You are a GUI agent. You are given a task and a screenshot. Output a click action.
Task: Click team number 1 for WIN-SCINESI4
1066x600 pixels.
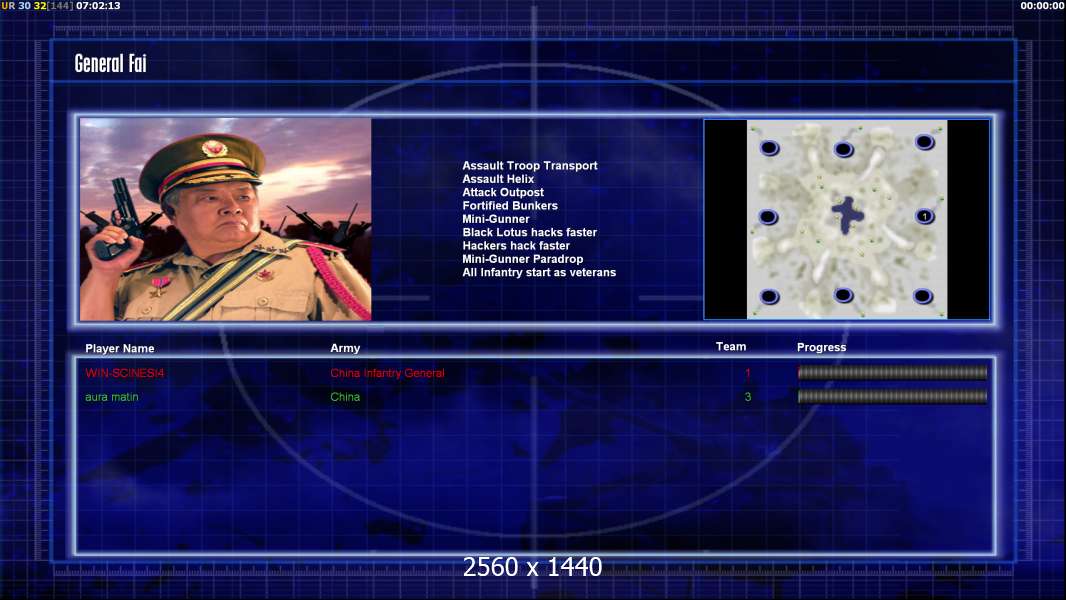748,373
